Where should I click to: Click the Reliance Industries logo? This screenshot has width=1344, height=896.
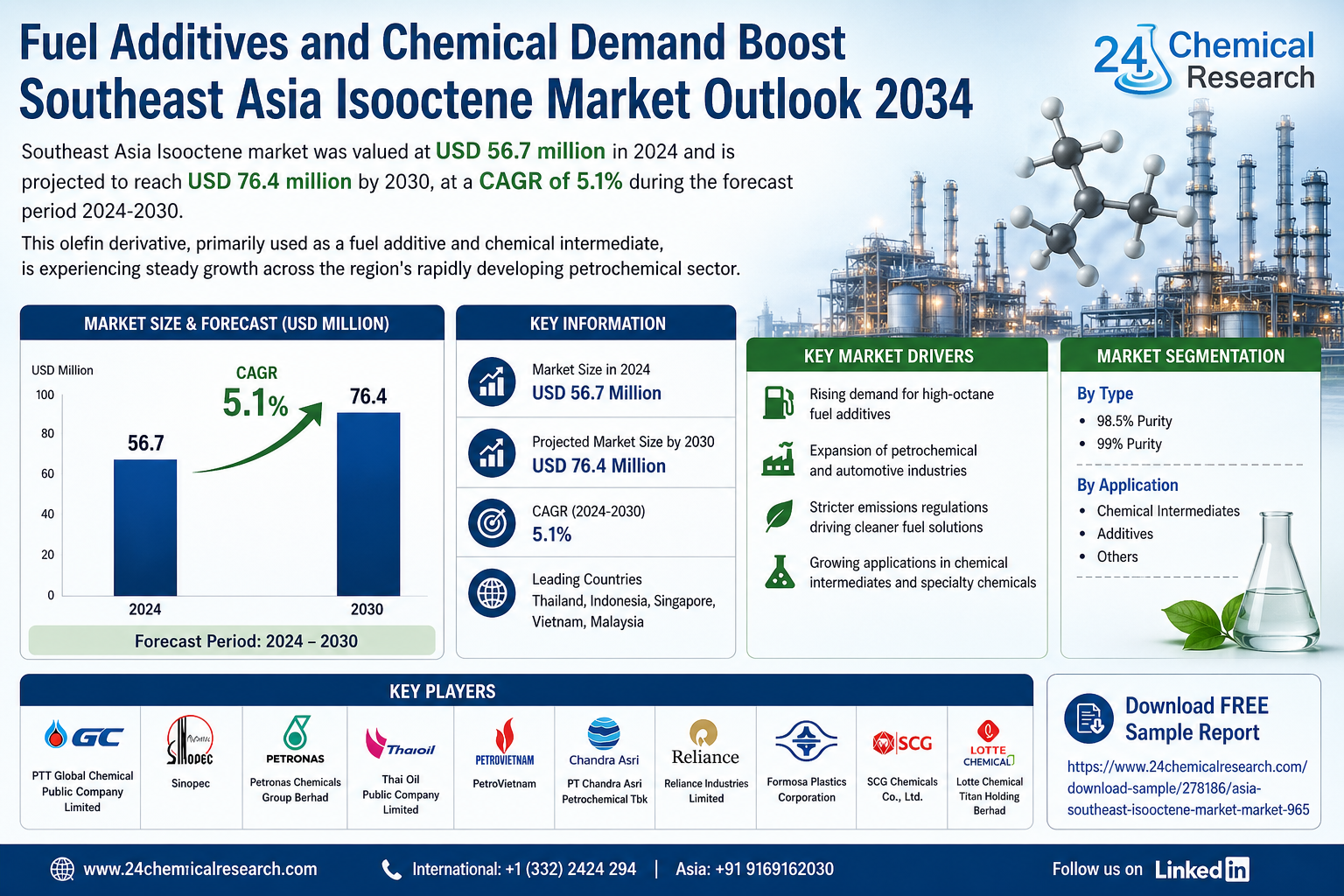point(705,743)
